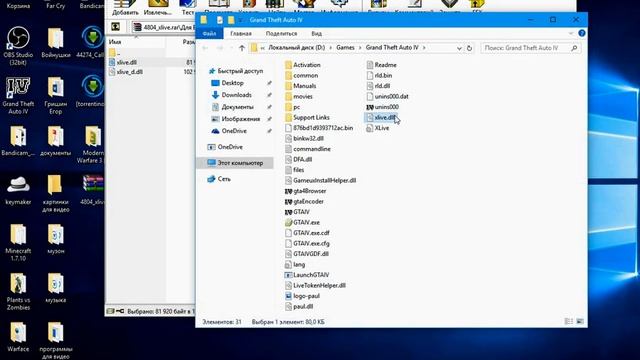This screenshot has width=640, height=360.
Task: Click the Поиск: Grand Theft Auto IV search box
Action: (x=531, y=48)
